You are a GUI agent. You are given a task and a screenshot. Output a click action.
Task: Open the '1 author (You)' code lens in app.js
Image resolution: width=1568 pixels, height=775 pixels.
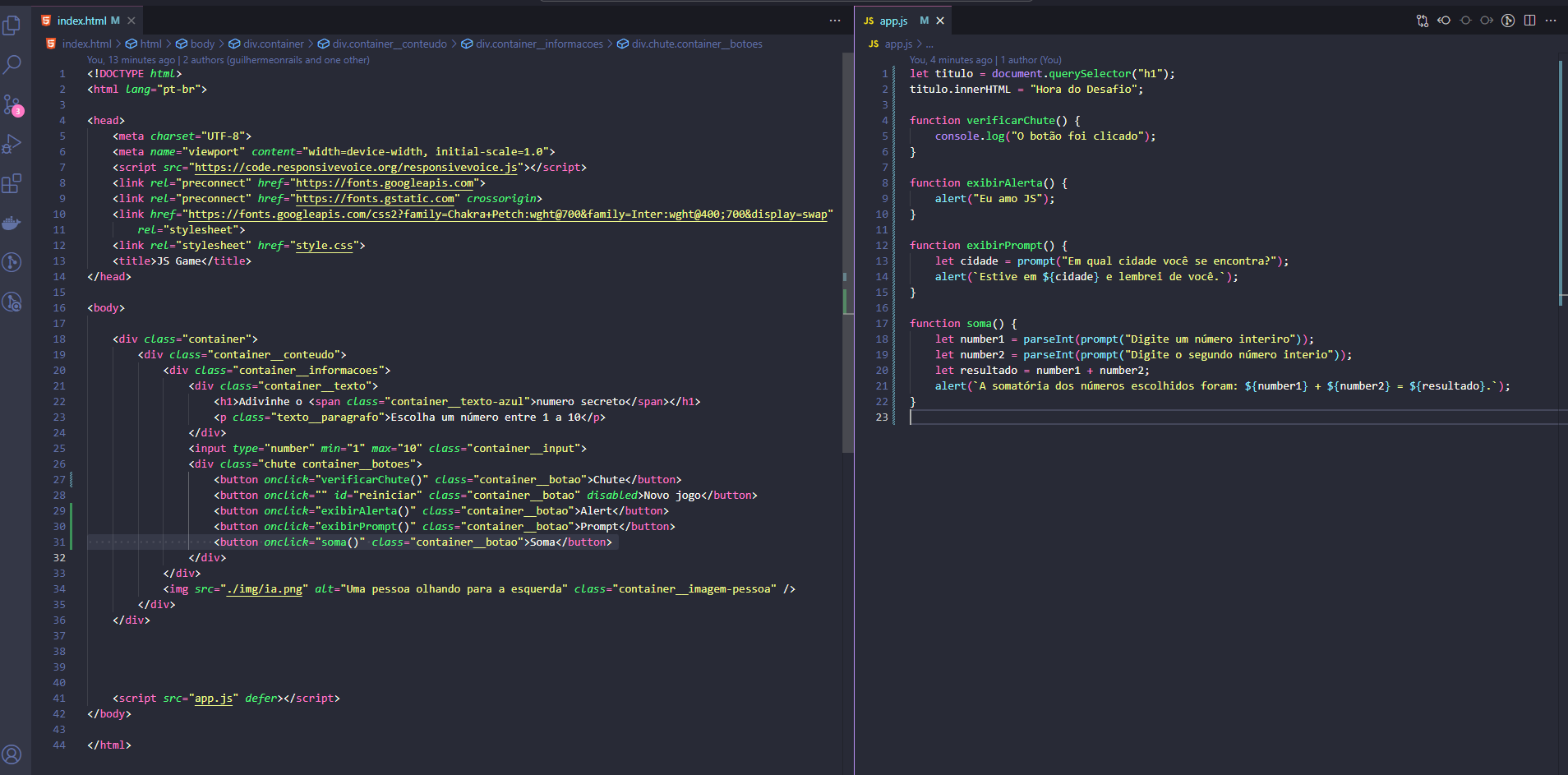(x=1031, y=60)
